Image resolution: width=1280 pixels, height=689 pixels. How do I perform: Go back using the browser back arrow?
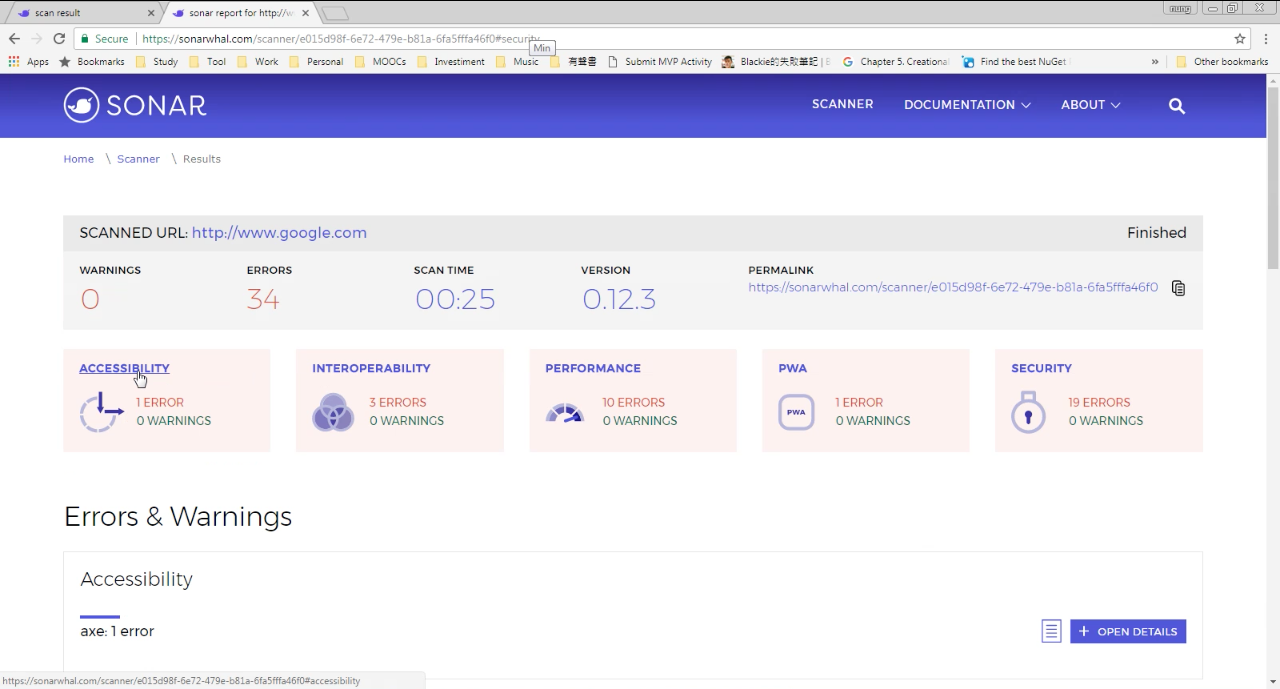tap(14, 39)
